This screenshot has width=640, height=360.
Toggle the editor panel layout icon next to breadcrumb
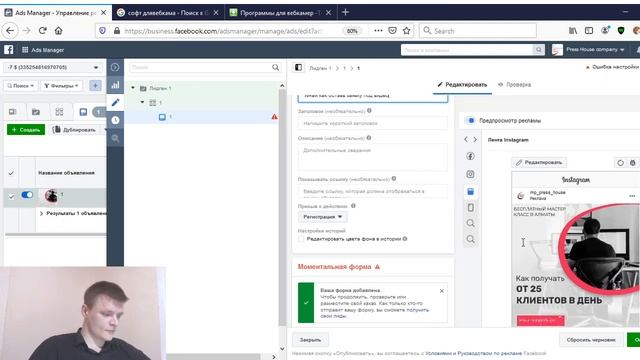point(298,68)
